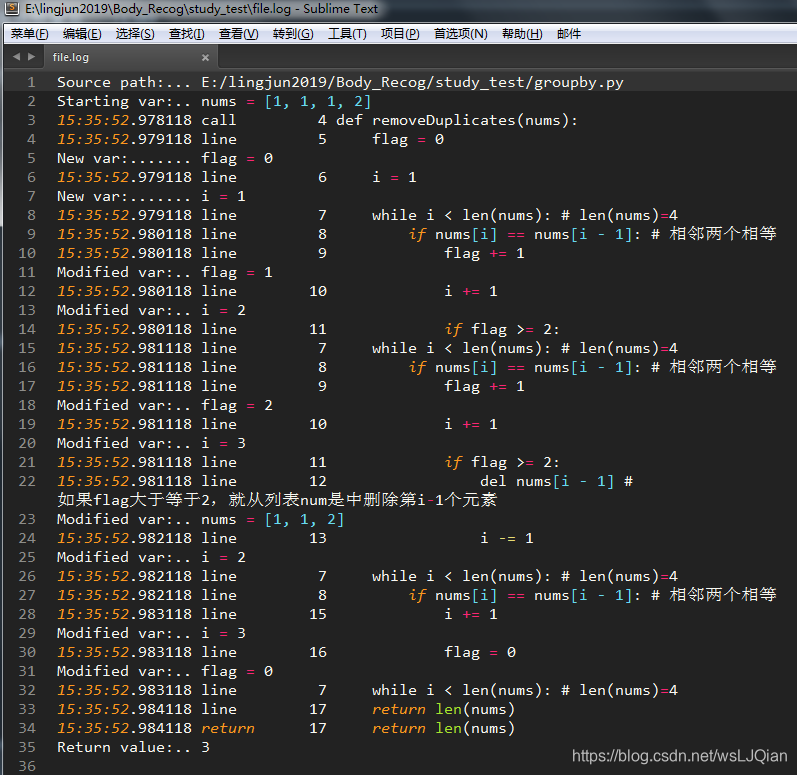Click 'i += 1' on log line 28
The image size is (797, 775).
471,614
